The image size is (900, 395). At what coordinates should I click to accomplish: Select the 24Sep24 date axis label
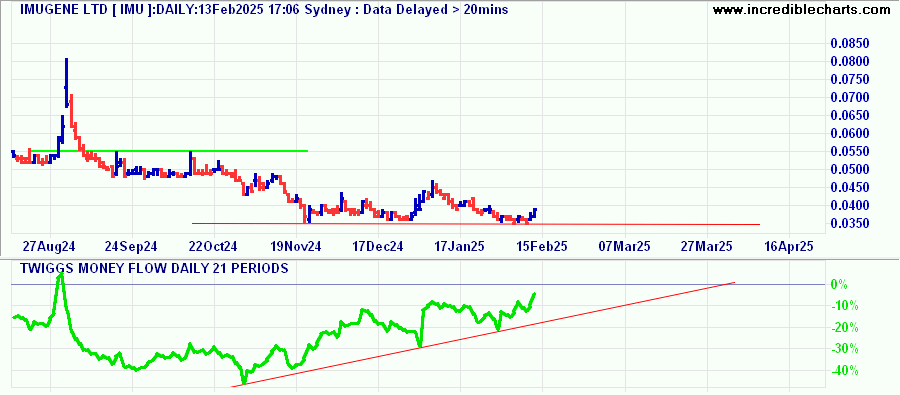(x=130, y=246)
